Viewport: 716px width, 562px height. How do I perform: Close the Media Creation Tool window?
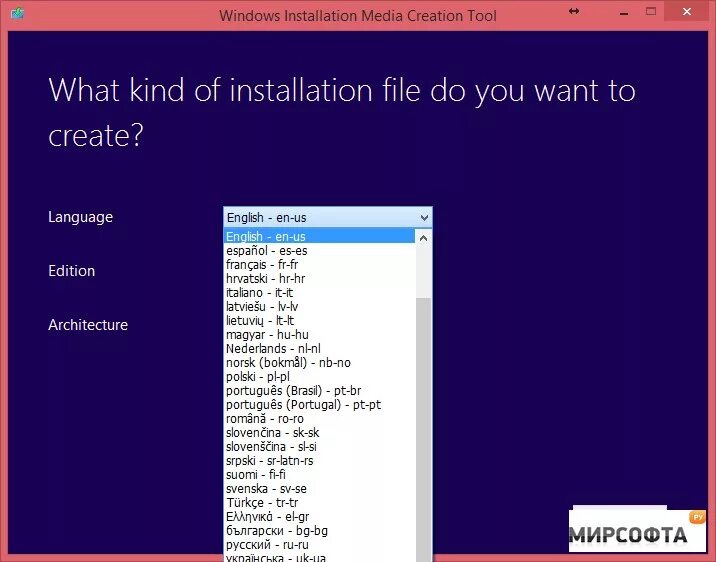click(687, 12)
